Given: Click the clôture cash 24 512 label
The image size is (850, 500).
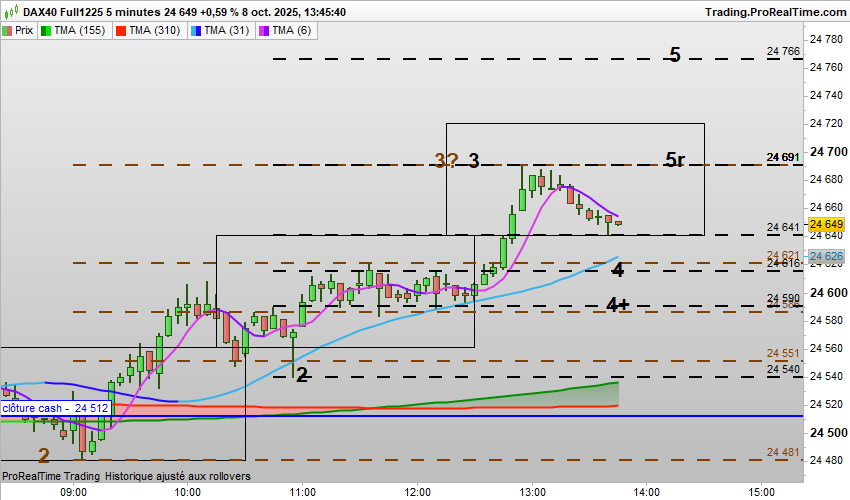Looking at the screenshot, I should click(x=56, y=408).
